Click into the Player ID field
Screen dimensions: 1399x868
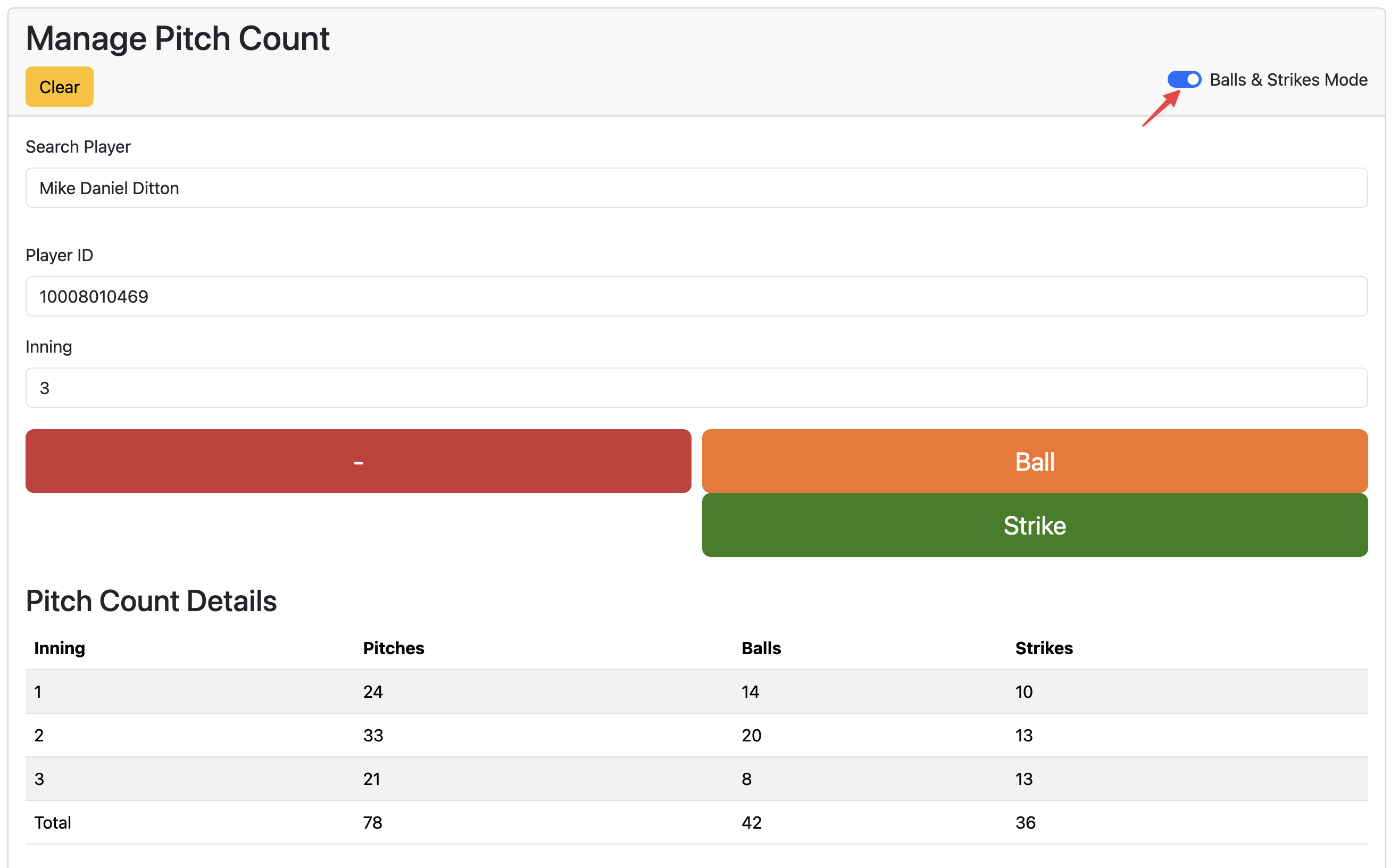click(x=696, y=297)
